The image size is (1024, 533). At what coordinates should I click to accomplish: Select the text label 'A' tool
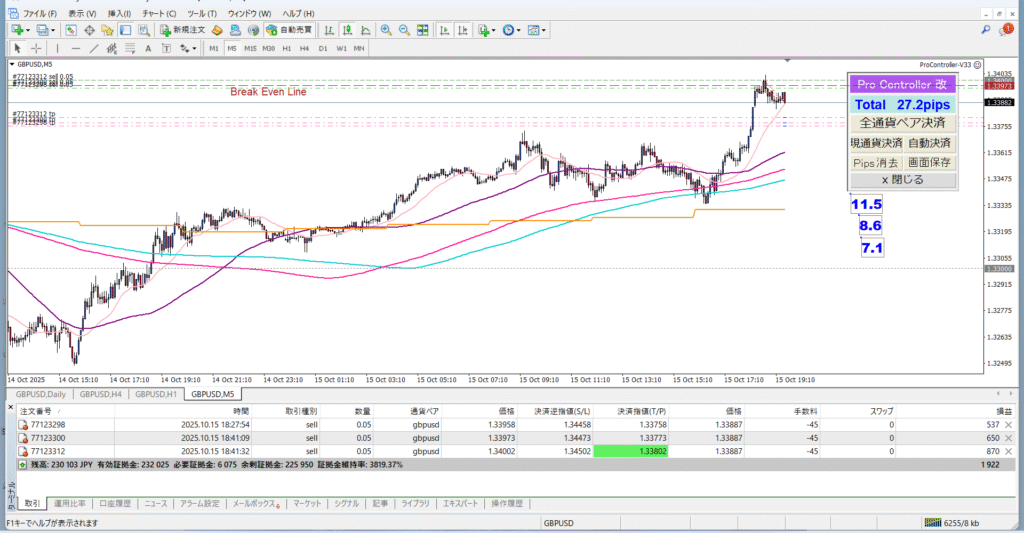pos(147,48)
